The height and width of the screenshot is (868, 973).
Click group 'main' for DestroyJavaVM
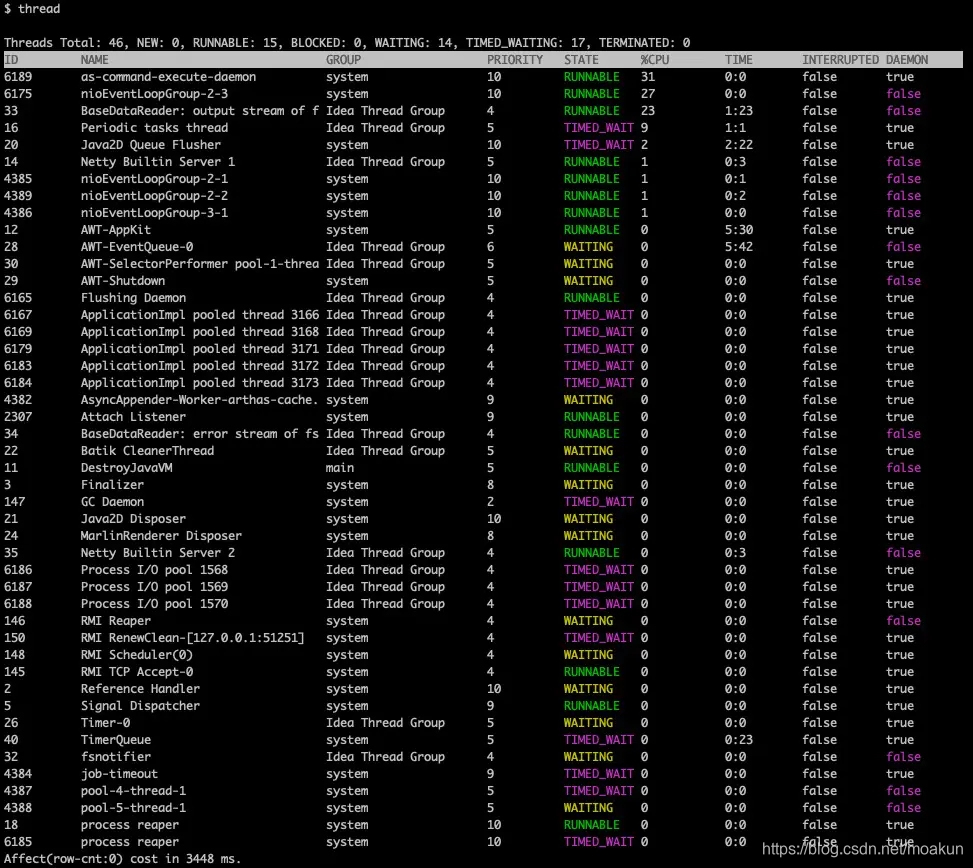pos(339,468)
